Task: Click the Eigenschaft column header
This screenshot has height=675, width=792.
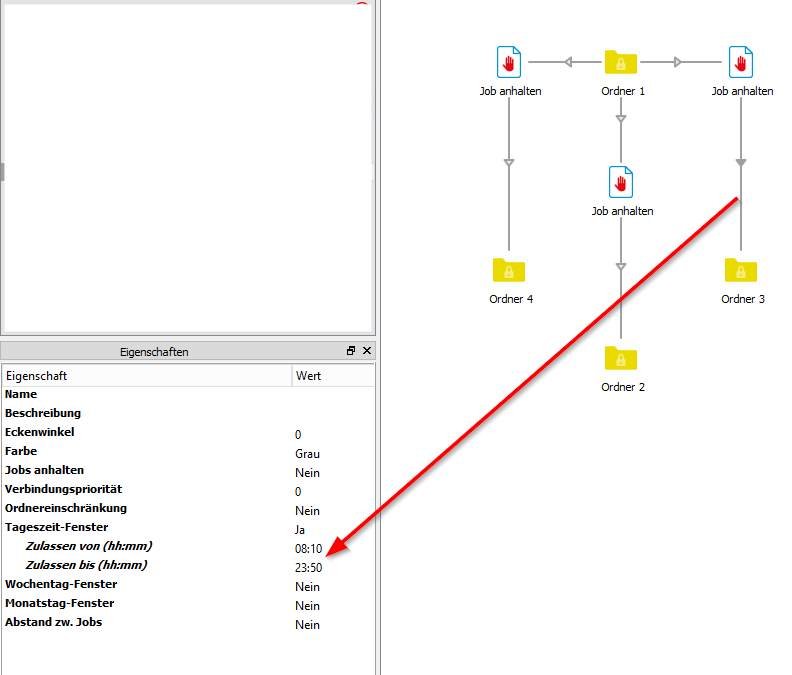Action: coord(147,375)
